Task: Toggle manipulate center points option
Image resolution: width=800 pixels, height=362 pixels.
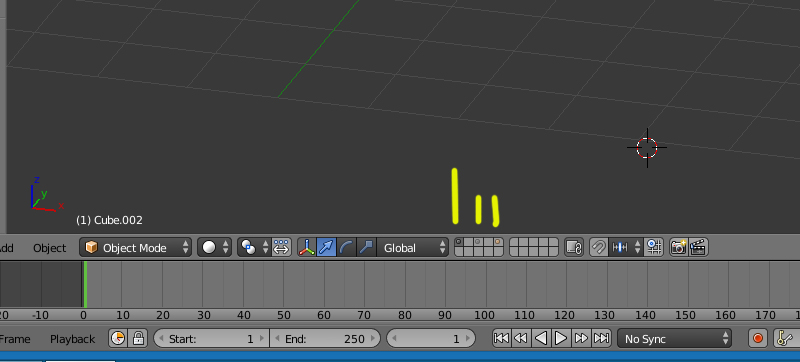Action: 281,247
